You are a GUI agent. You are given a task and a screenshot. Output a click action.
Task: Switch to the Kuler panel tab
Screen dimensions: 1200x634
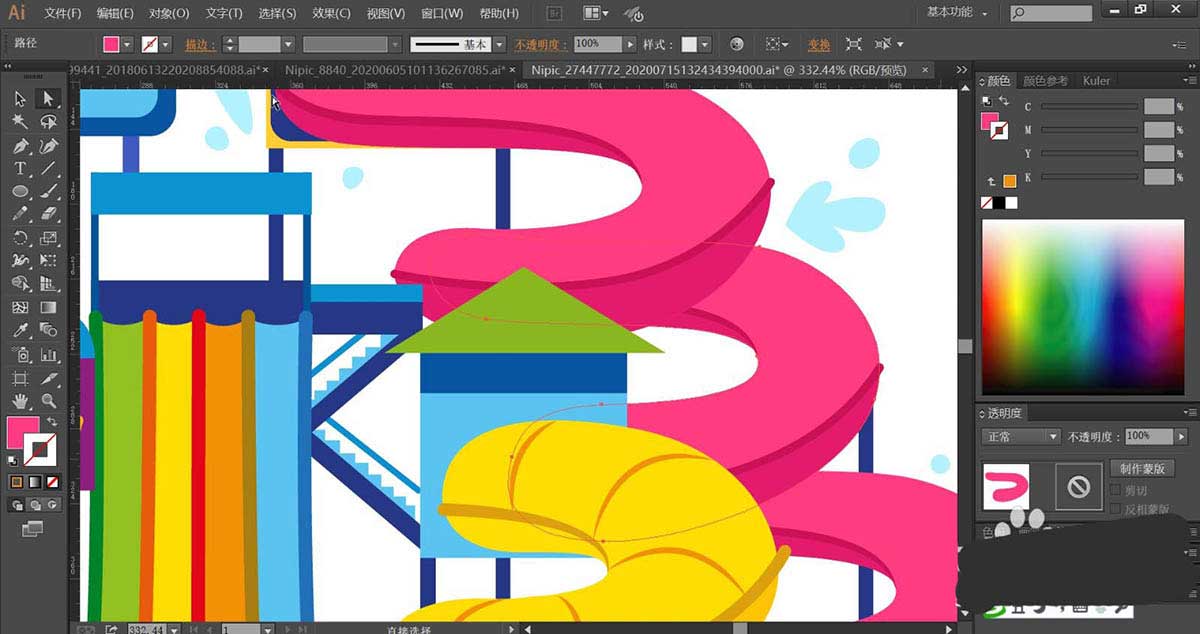point(1096,81)
